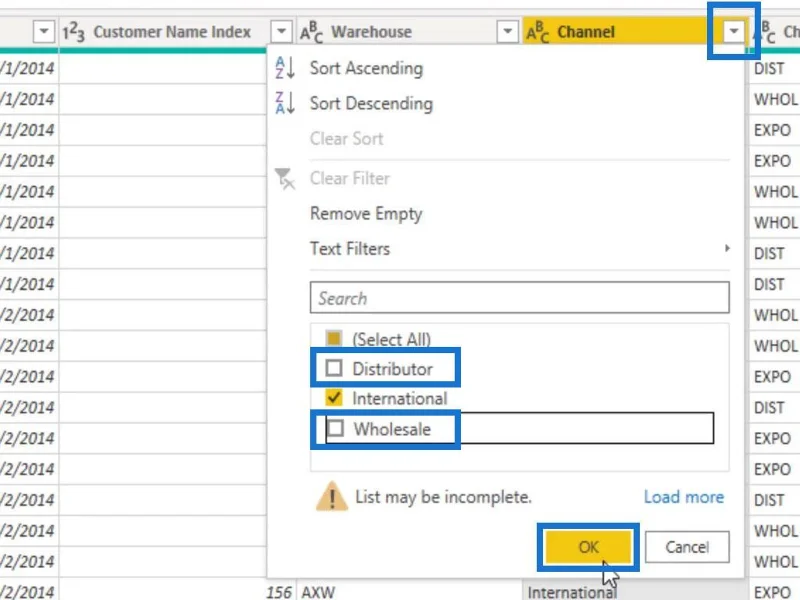Open the Warehouse column filter dropdown

point(507,32)
